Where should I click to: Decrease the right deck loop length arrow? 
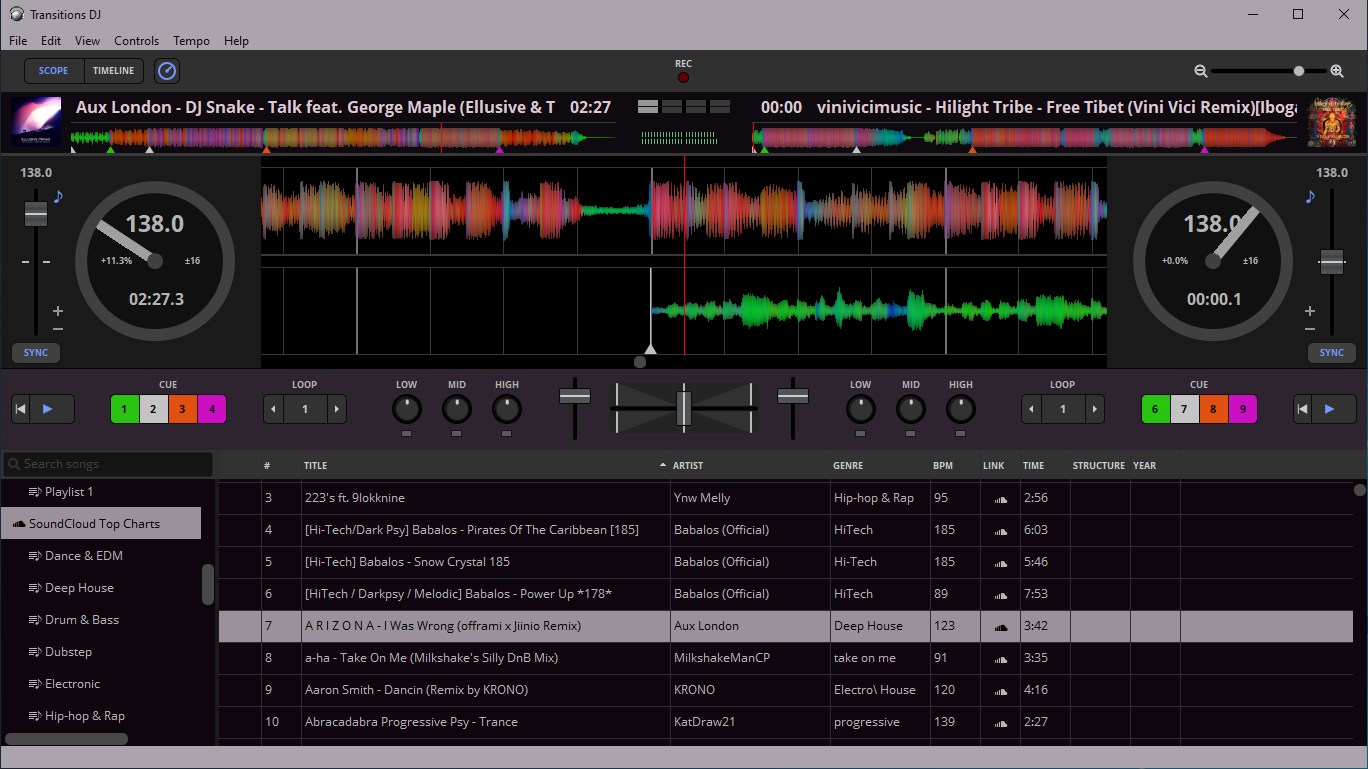pyautogui.click(x=1030, y=409)
